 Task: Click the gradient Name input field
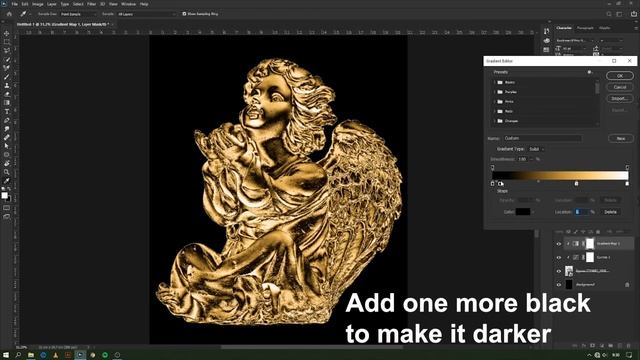click(542, 138)
